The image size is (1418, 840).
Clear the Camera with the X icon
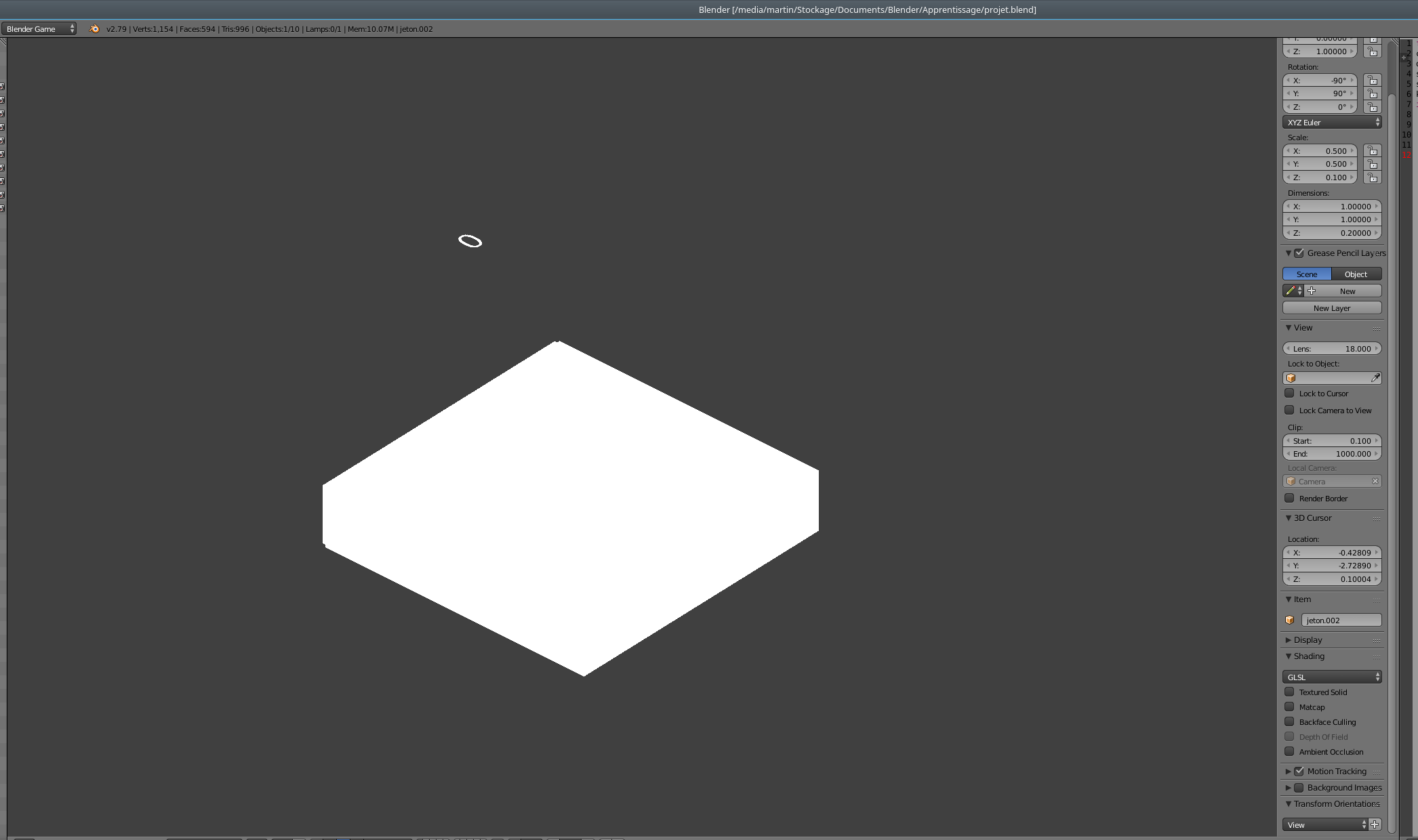click(x=1375, y=481)
